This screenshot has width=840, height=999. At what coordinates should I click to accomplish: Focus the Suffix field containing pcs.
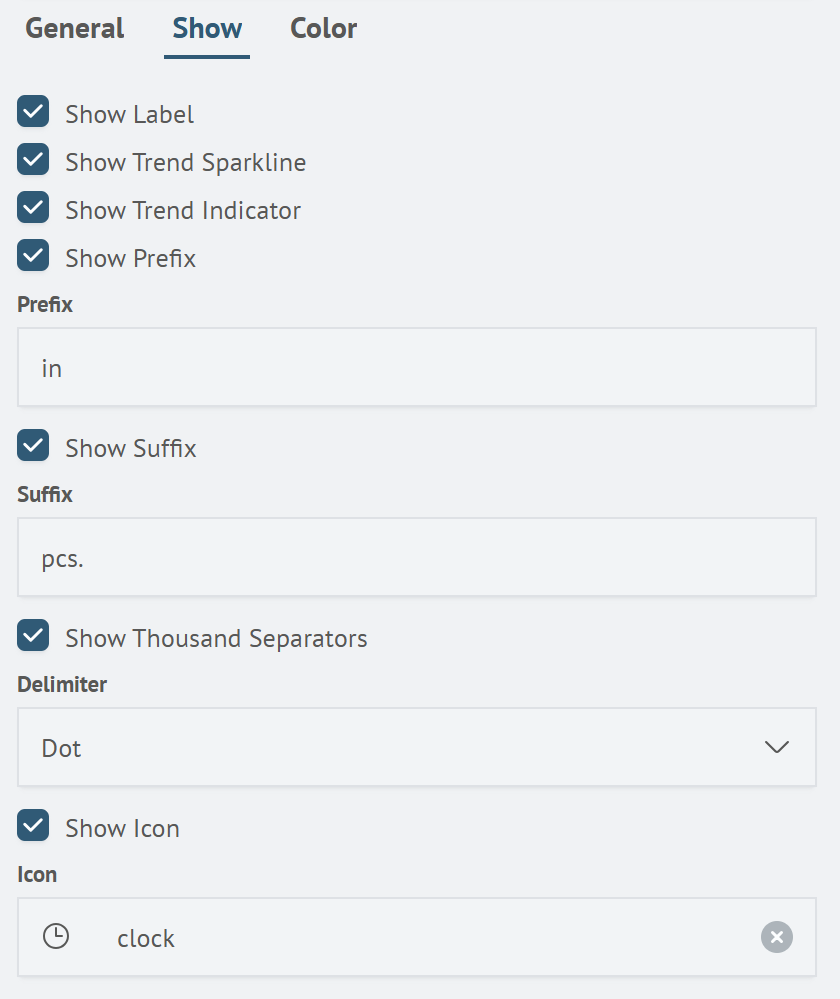tap(416, 557)
